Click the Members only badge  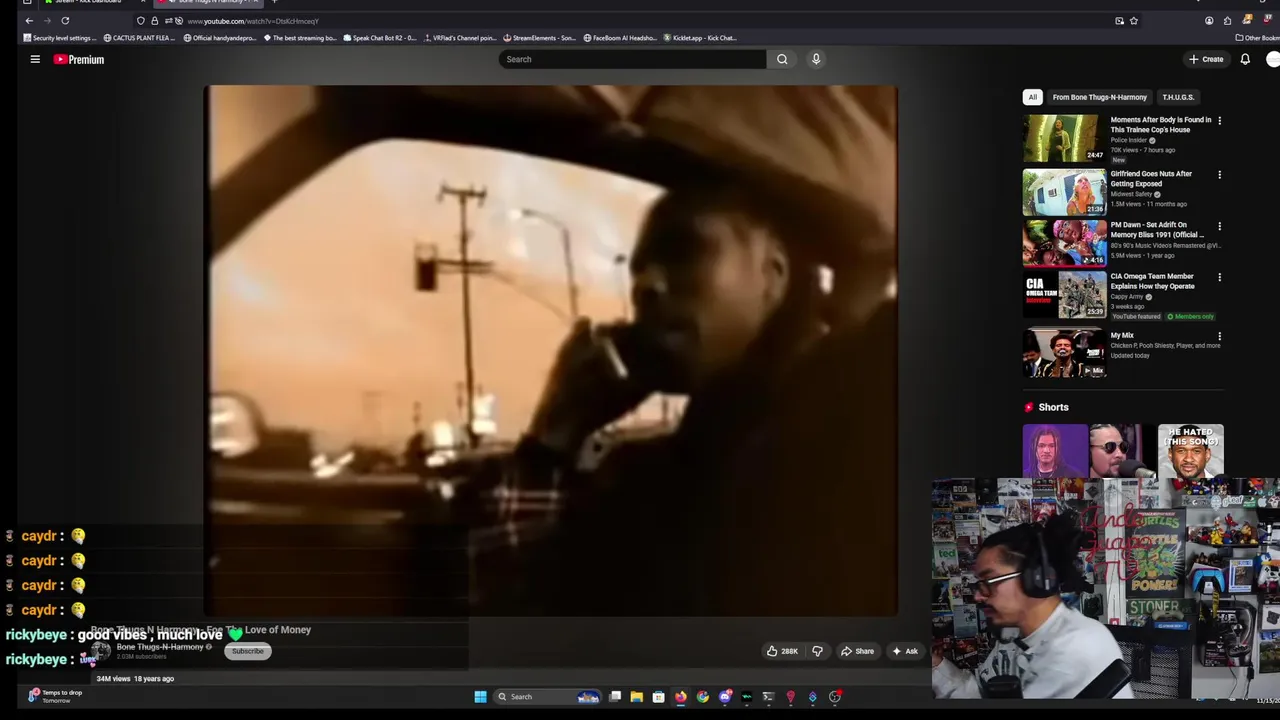tap(1189, 317)
